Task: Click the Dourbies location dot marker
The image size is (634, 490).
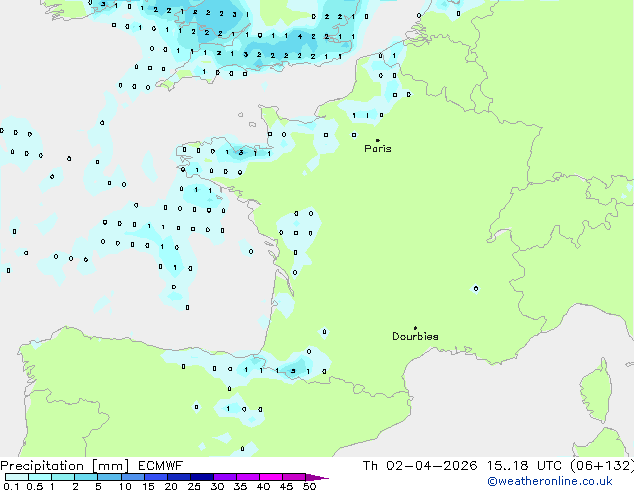Action: [x=415, y=328]
